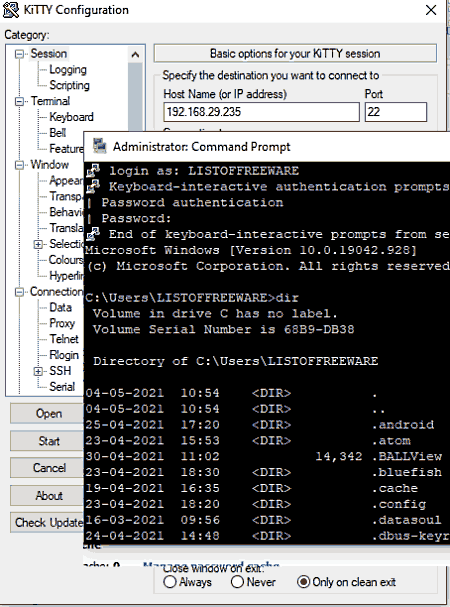Click the .BALLView file entry
The width and height of the screenshot is (450, 607).
[x=407, y=456]
